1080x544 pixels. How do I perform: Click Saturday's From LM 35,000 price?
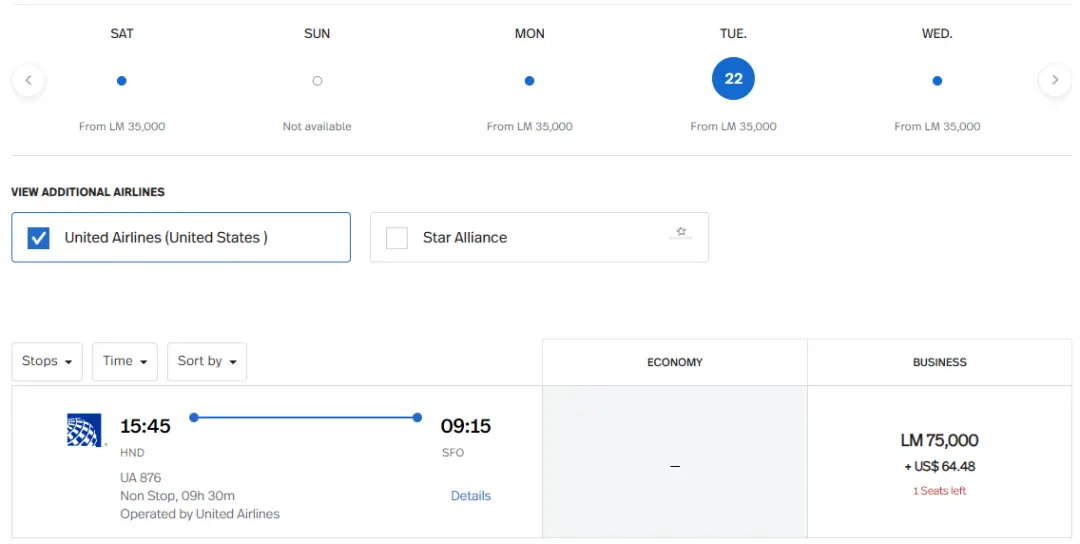[x=122, y=127]
